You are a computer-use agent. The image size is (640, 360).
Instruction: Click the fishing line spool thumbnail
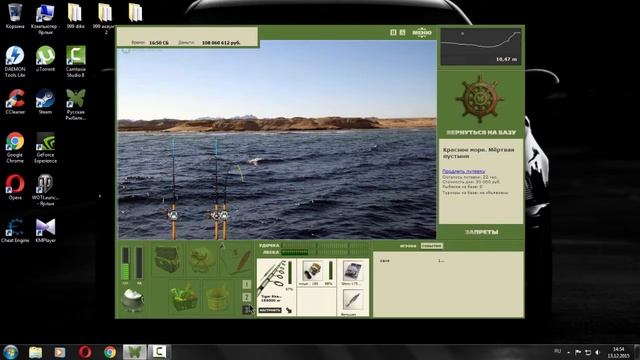coord(352,270)
